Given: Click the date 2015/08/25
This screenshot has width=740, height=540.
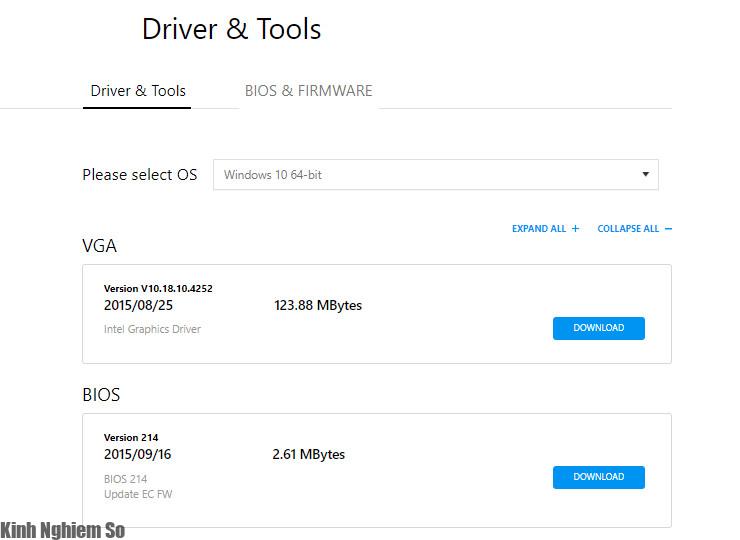Looking at the screenshot, I should [x=138, y=305].
